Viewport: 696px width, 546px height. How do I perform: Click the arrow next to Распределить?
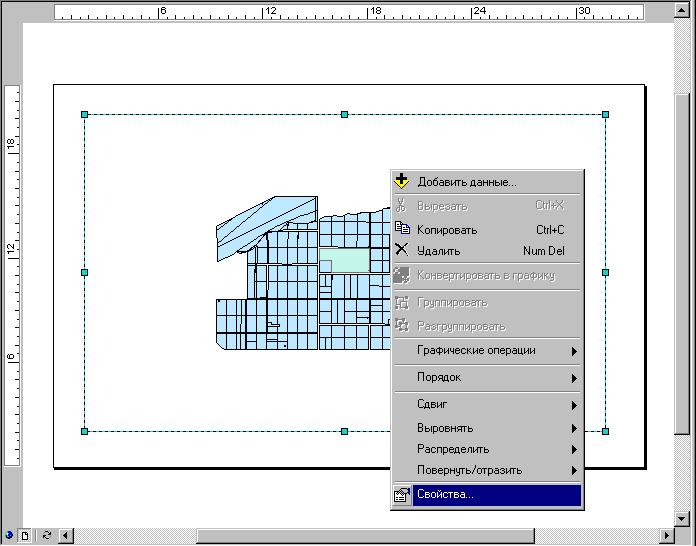point(574,450)
